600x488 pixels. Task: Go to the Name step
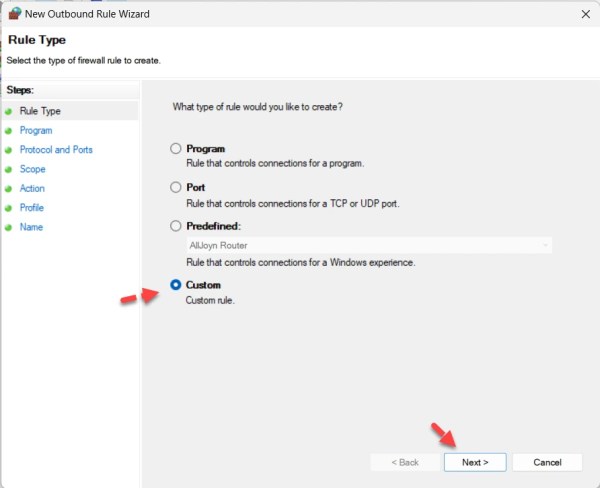[x=31, y=227]
